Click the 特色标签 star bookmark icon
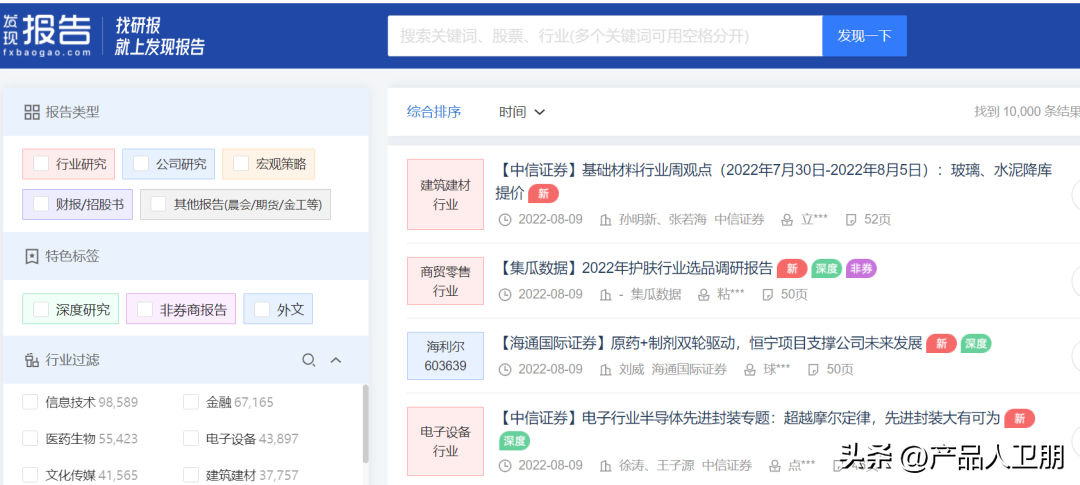This screenshot has height=485, width=1080. click(32, 257)
